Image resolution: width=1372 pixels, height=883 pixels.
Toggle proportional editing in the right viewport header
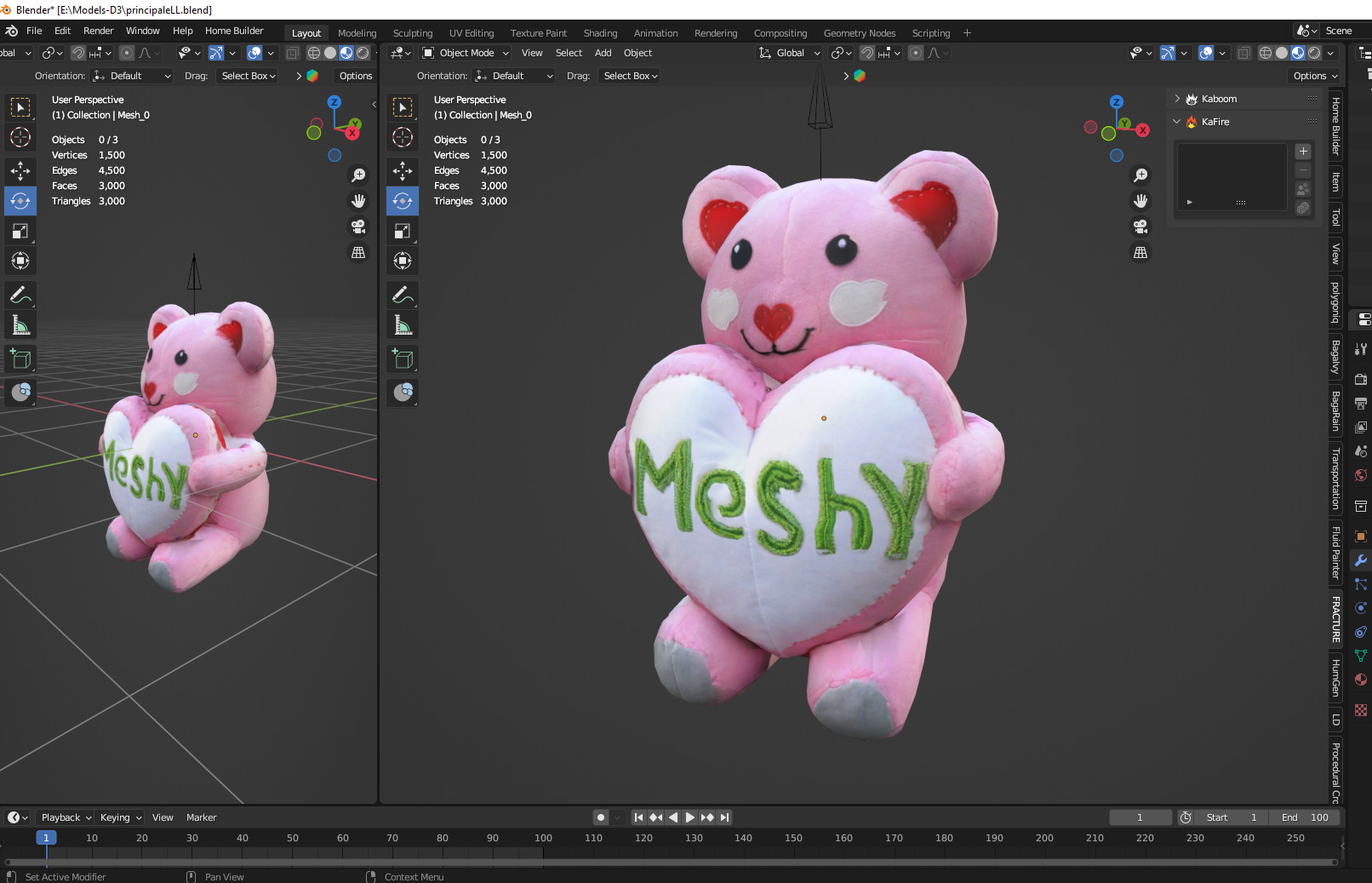pos(916,53)
